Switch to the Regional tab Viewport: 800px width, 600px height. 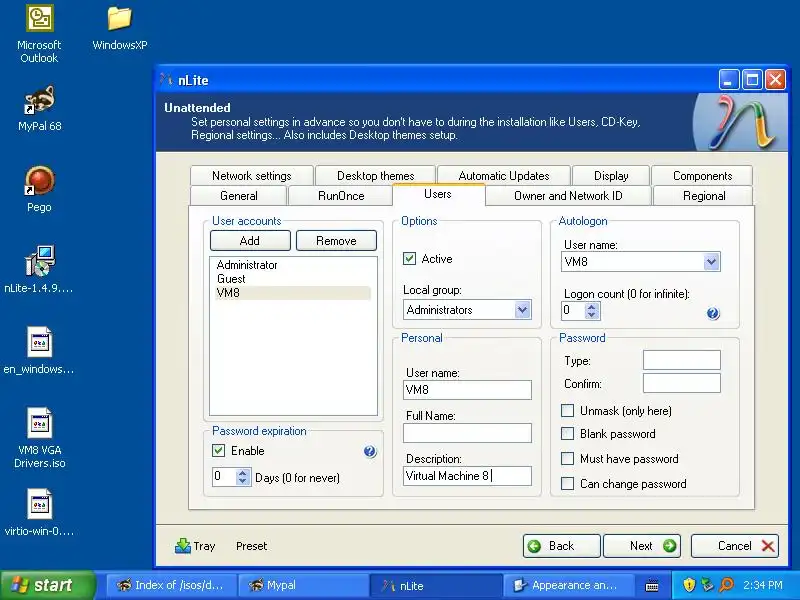pos(704,196)
